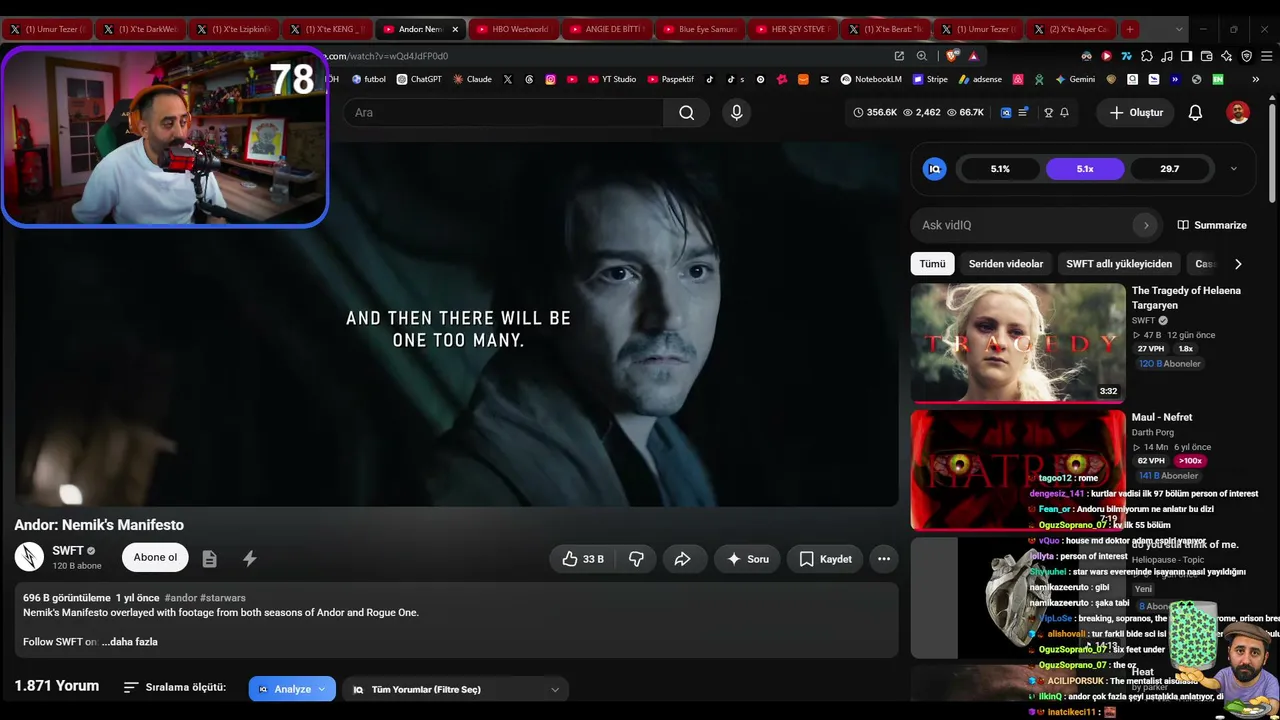Select SWFT adlı yükleyiciden chip

1119,264
